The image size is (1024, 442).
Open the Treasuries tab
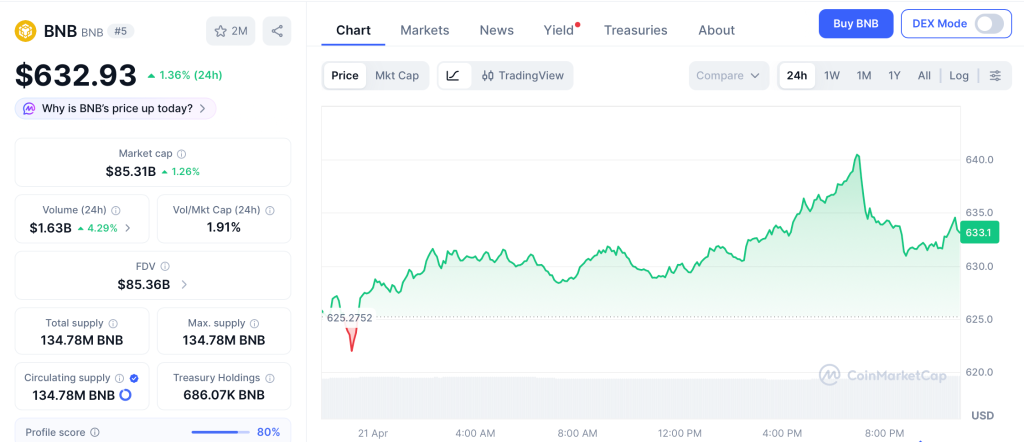[x=635, y=30]
